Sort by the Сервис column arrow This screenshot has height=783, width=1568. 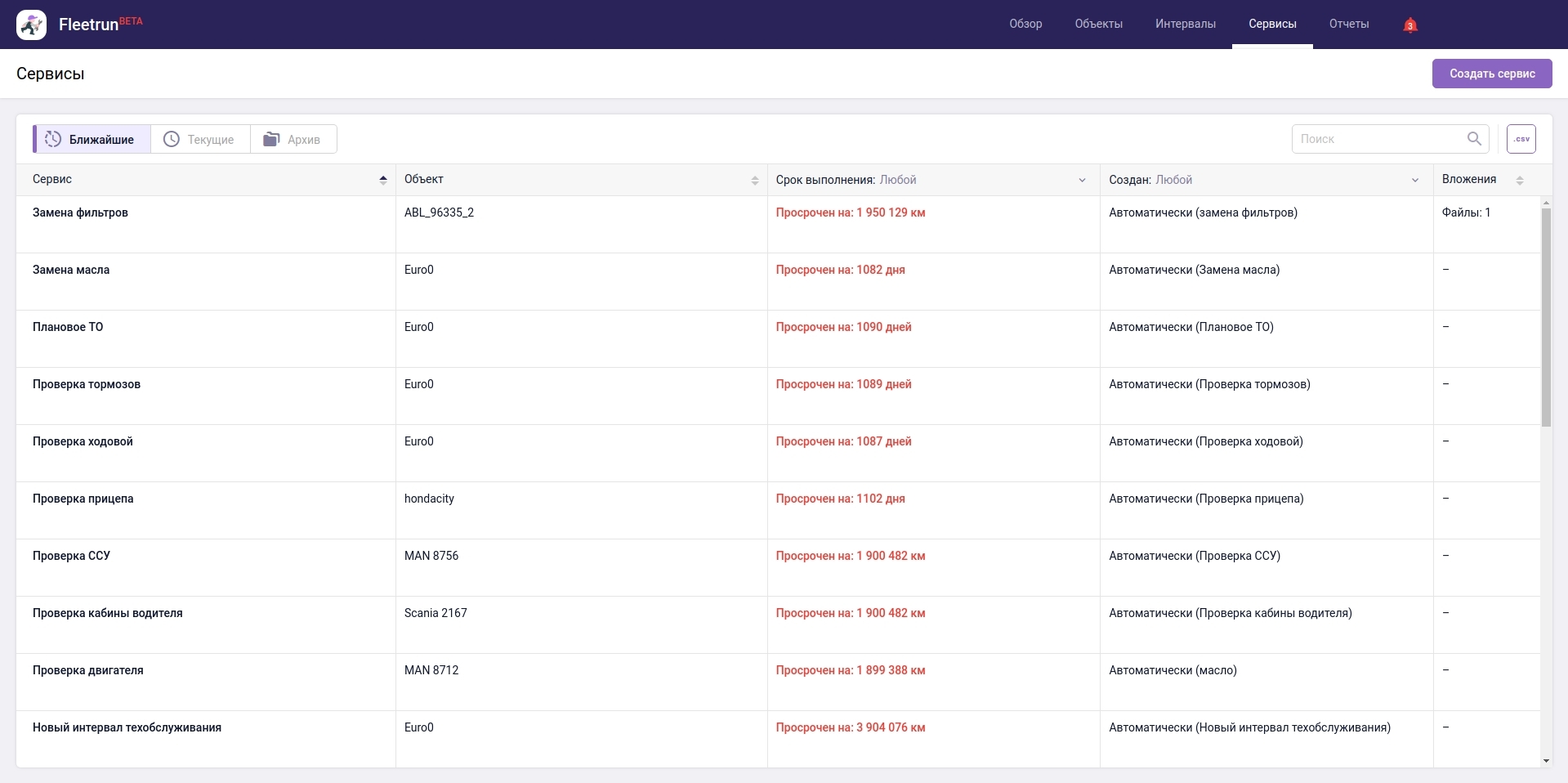coord(383,180)
